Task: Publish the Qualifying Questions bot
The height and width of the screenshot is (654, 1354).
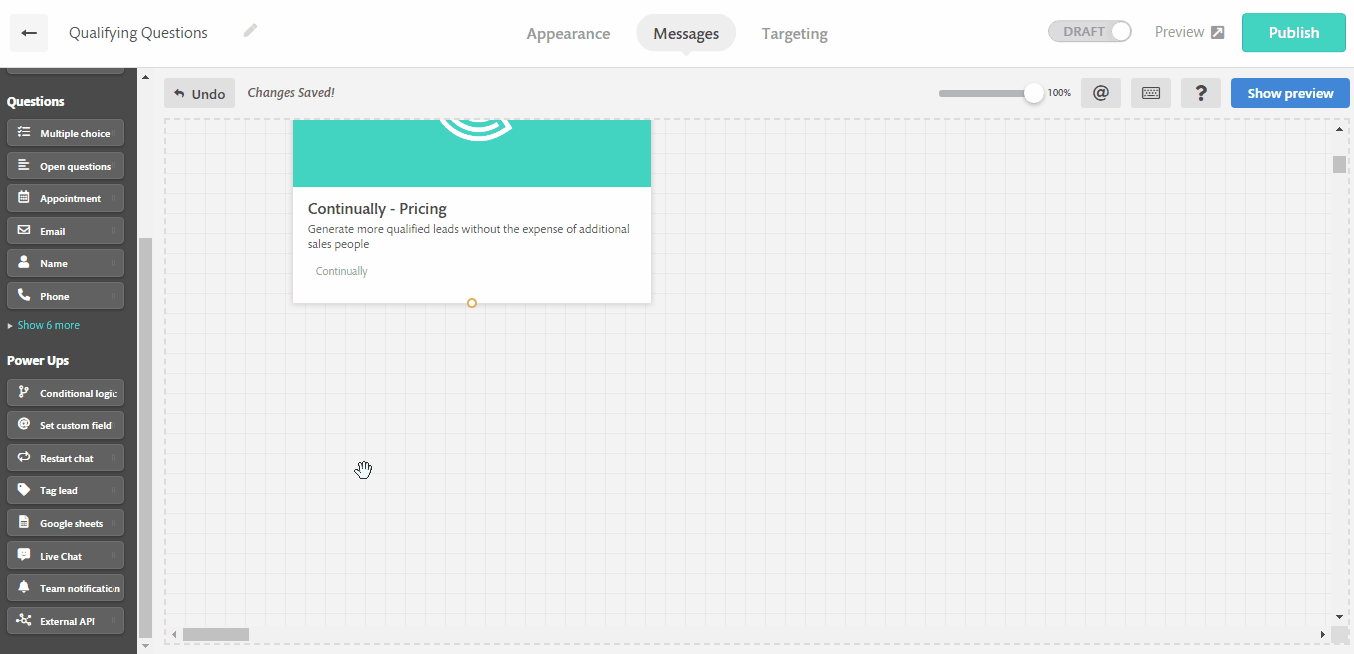Action: click(1293, 32)
